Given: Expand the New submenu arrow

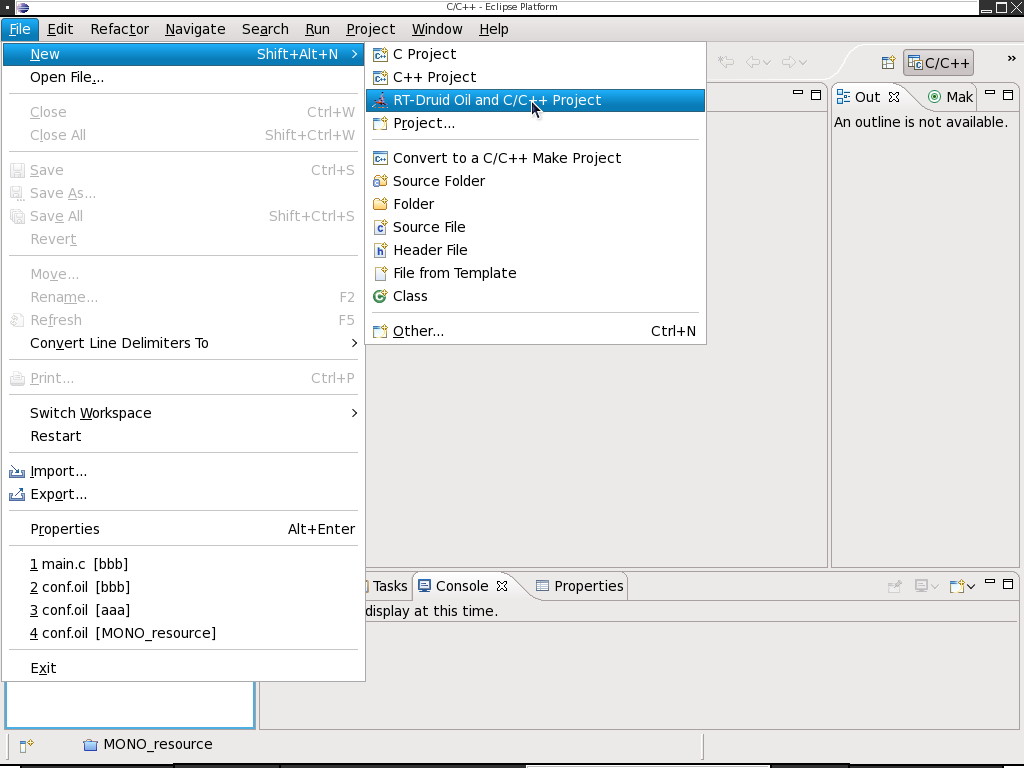Looking at the screenshot, I should tap(355, 54).
